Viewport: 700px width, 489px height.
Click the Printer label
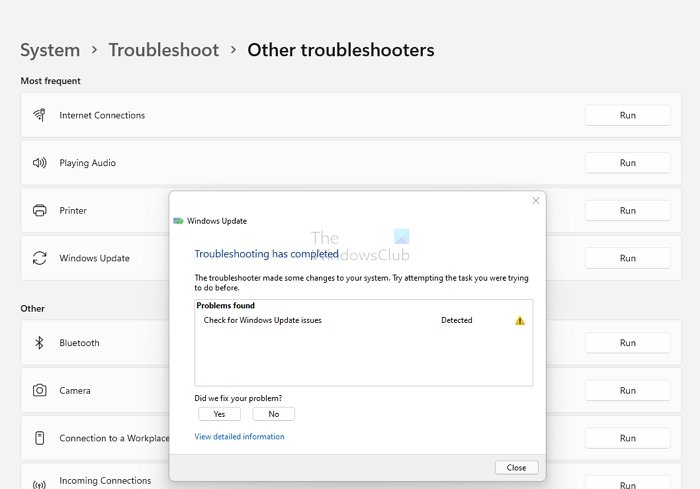pos(73,210)
